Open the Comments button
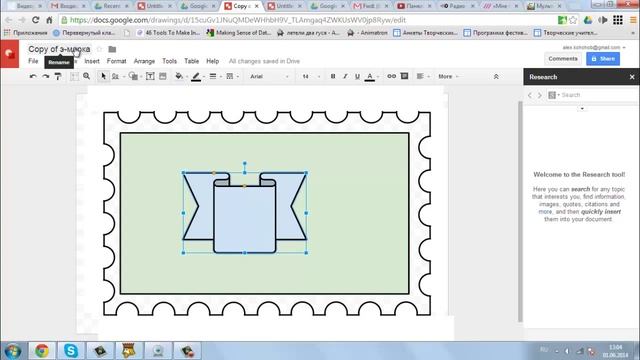This screenshot has height=360, width=640. (x=563, y=58)
